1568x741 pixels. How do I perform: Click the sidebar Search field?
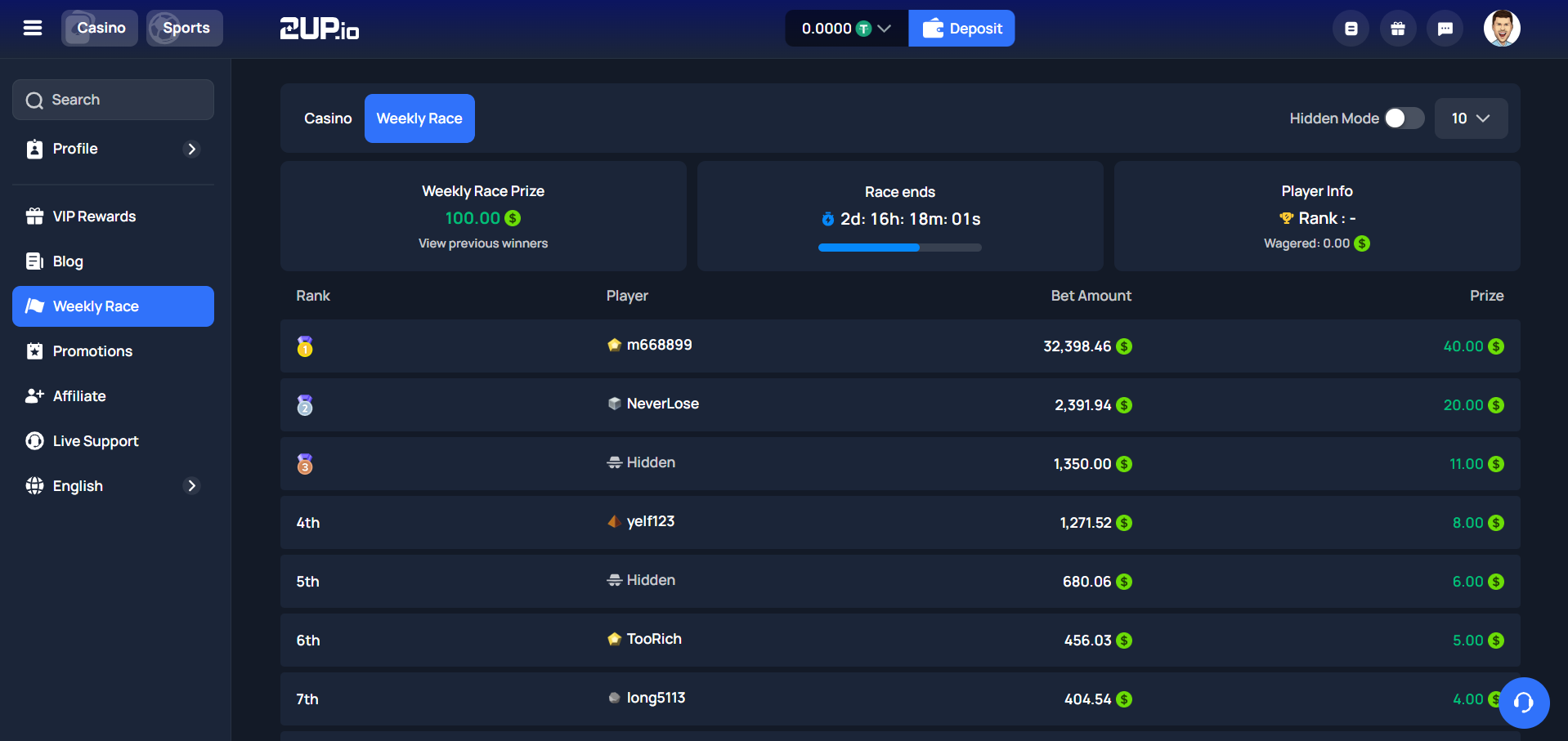113,100
